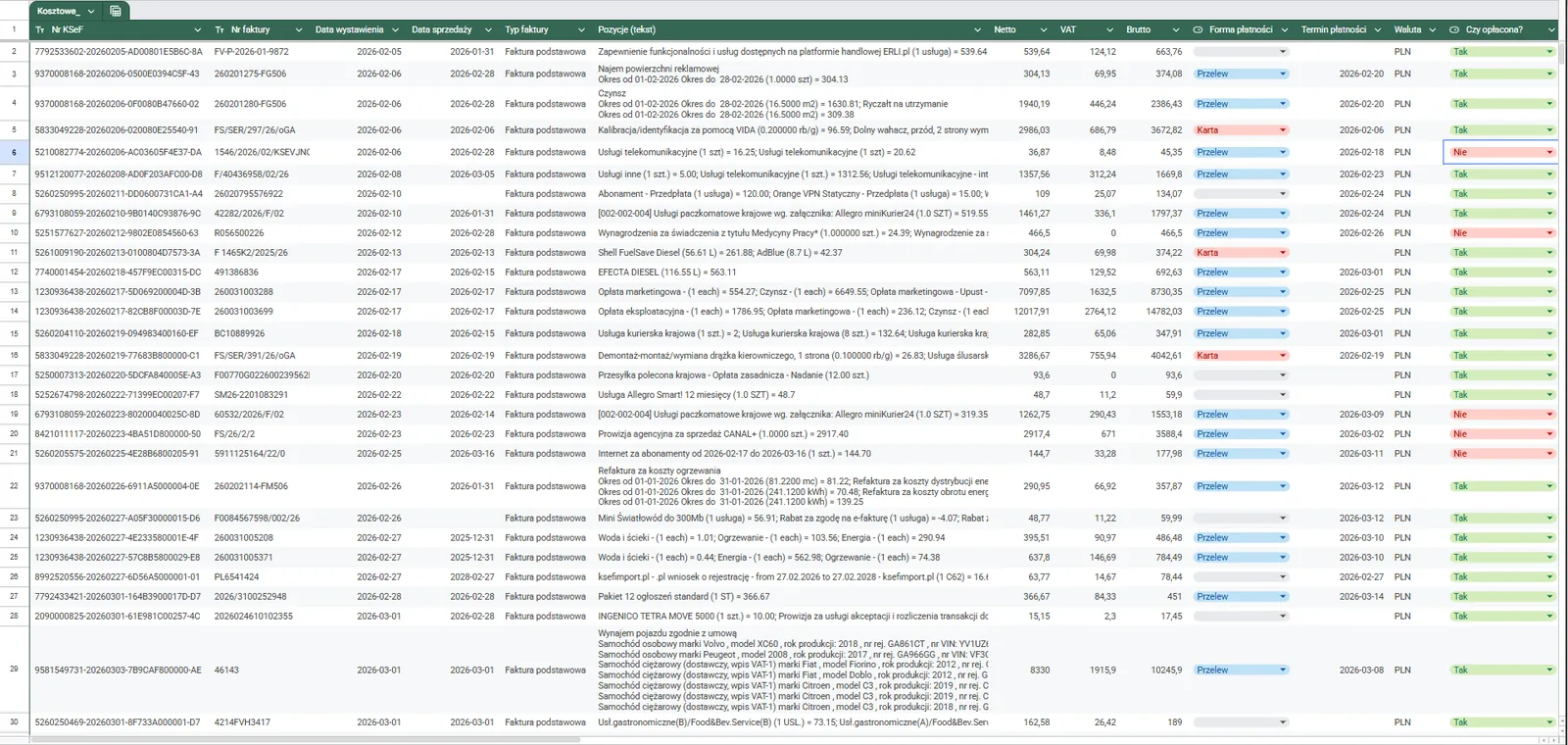1568x745 pixels.
Task: Select Data sprzedaży cell 2028-02-27
Action: pos(451,576)
